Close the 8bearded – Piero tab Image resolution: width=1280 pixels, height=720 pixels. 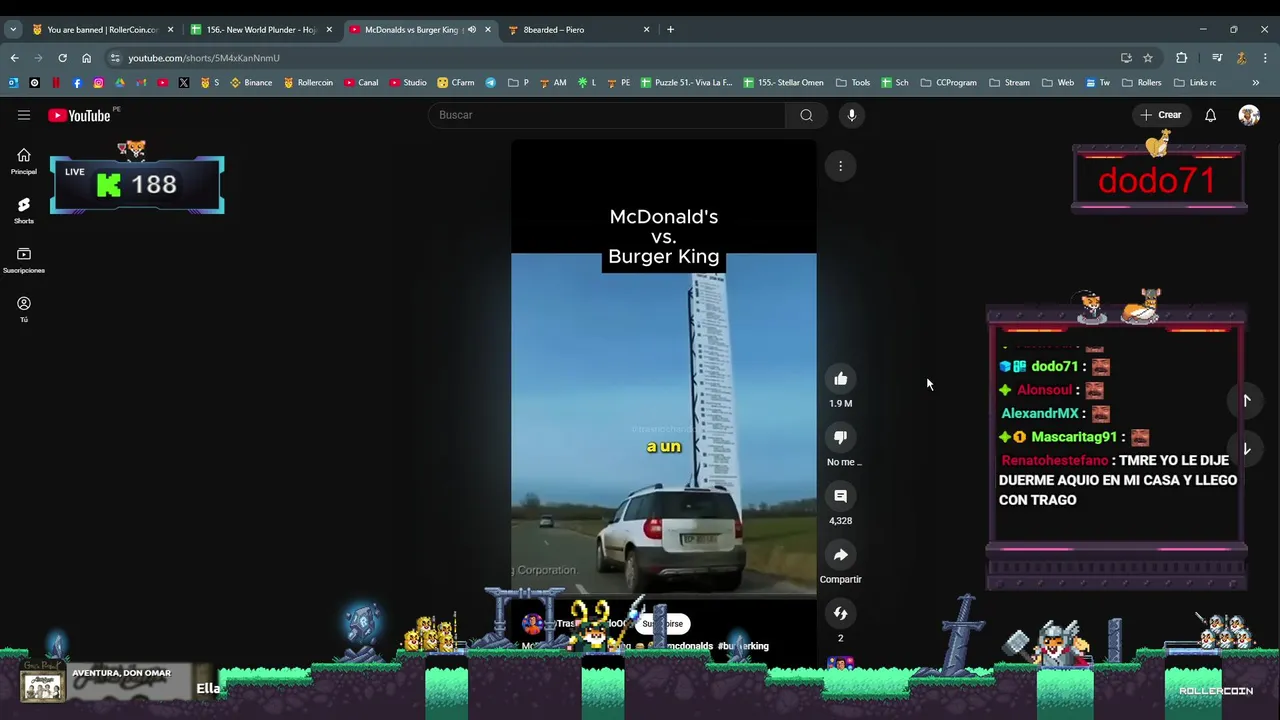coord(646,30)
